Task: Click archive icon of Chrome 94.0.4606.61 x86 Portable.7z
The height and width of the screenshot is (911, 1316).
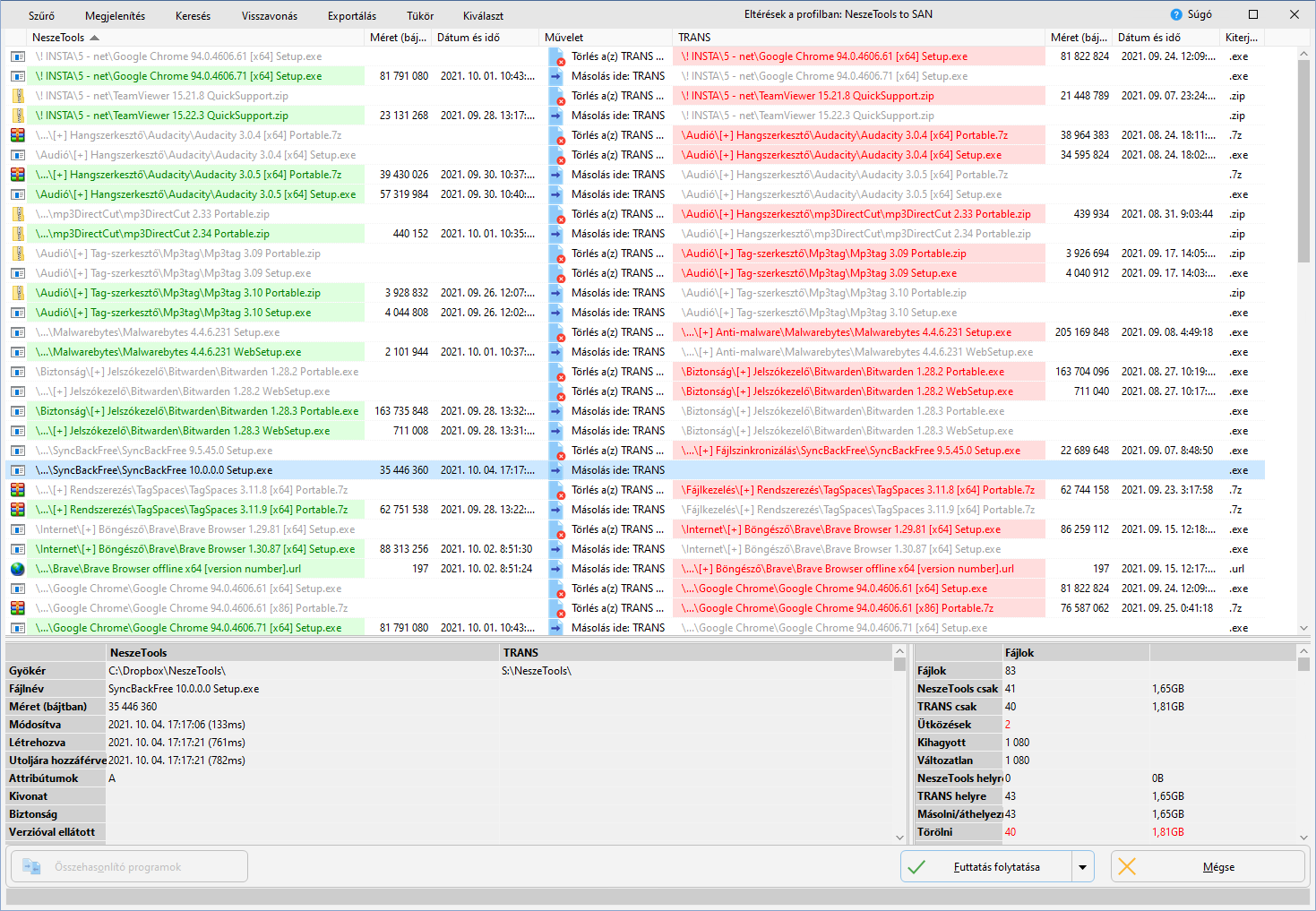Action: click(x=18, y=608)
